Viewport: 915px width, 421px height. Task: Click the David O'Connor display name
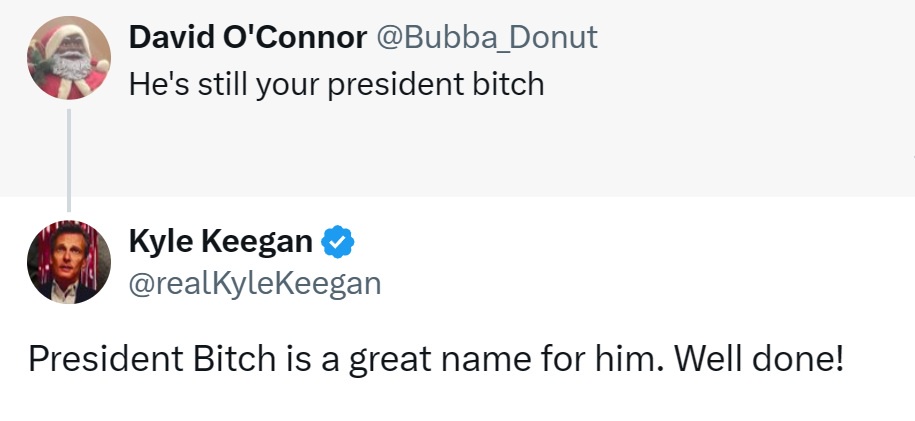247,37
